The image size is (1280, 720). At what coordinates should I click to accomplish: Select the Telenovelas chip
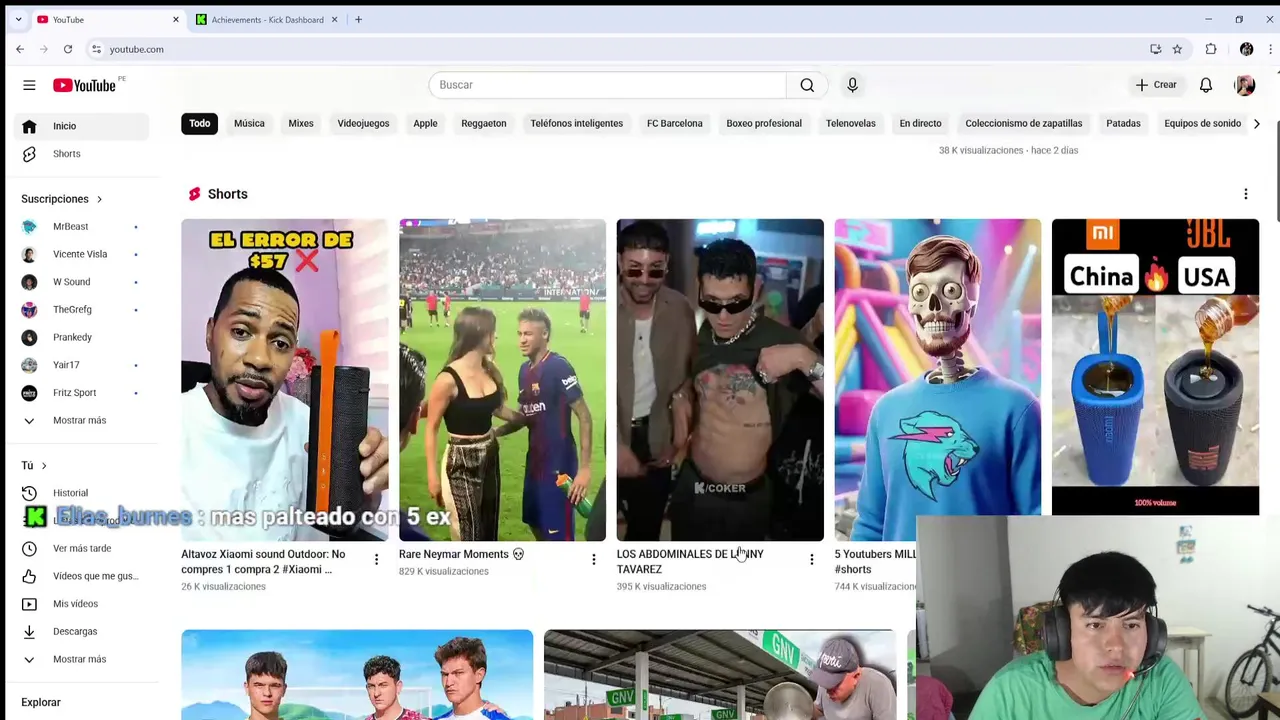(x=851, y=124)
